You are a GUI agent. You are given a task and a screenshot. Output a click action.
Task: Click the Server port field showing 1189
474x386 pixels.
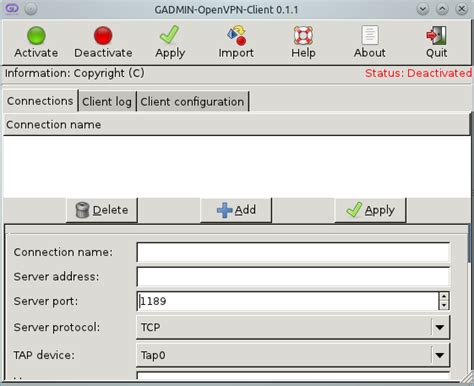(x=288, y=301)
